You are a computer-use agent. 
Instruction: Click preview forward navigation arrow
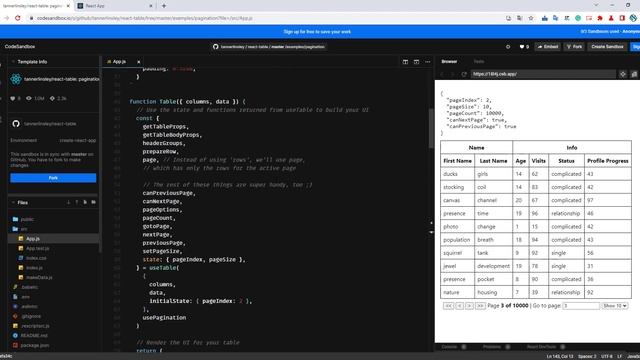coord(452,74)
